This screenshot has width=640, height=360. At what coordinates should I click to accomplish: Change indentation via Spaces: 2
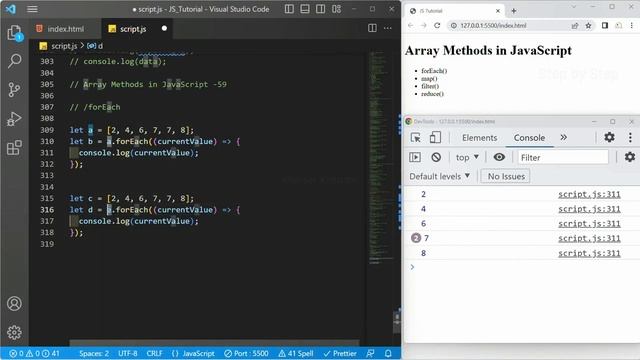(94, 353)
